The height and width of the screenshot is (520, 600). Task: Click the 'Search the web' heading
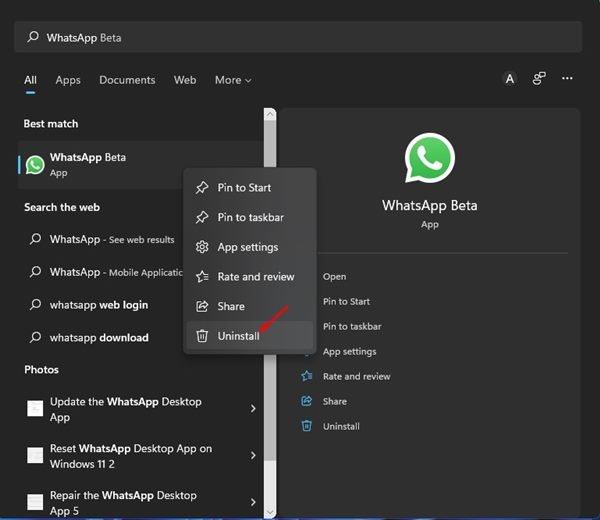coord(62,207)
